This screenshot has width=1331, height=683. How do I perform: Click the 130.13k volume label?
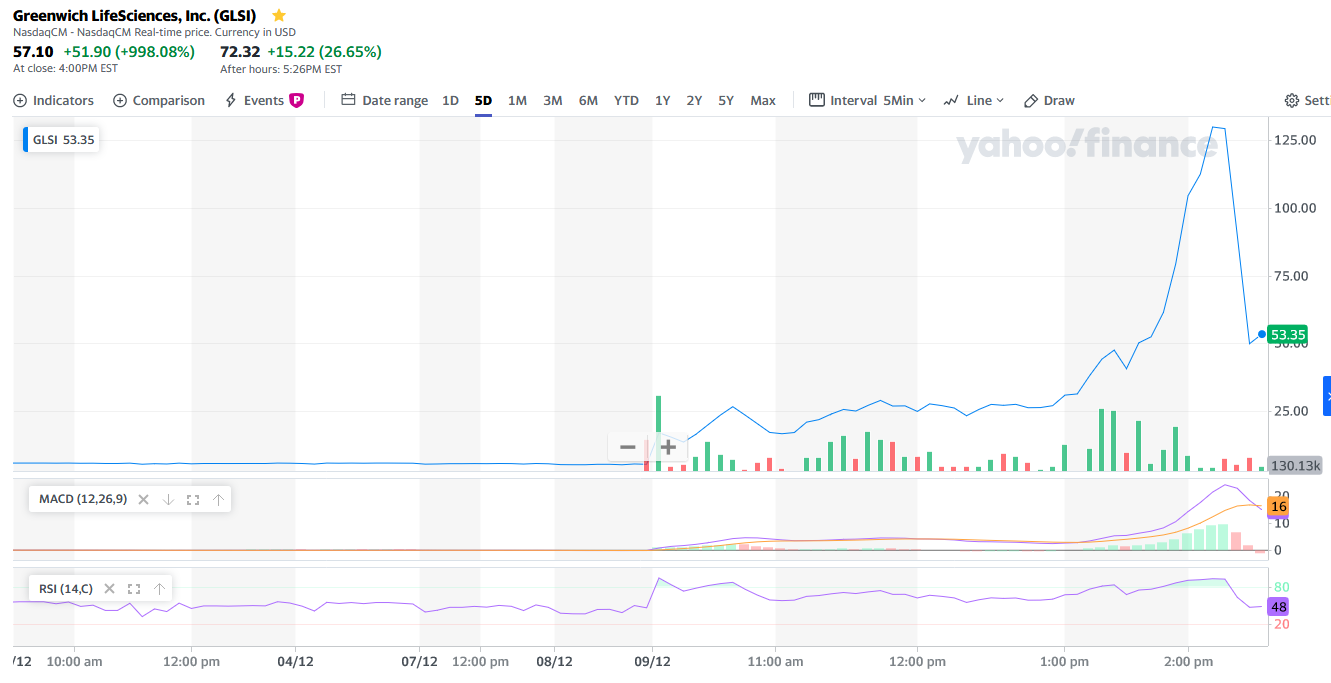point(1295,466)
